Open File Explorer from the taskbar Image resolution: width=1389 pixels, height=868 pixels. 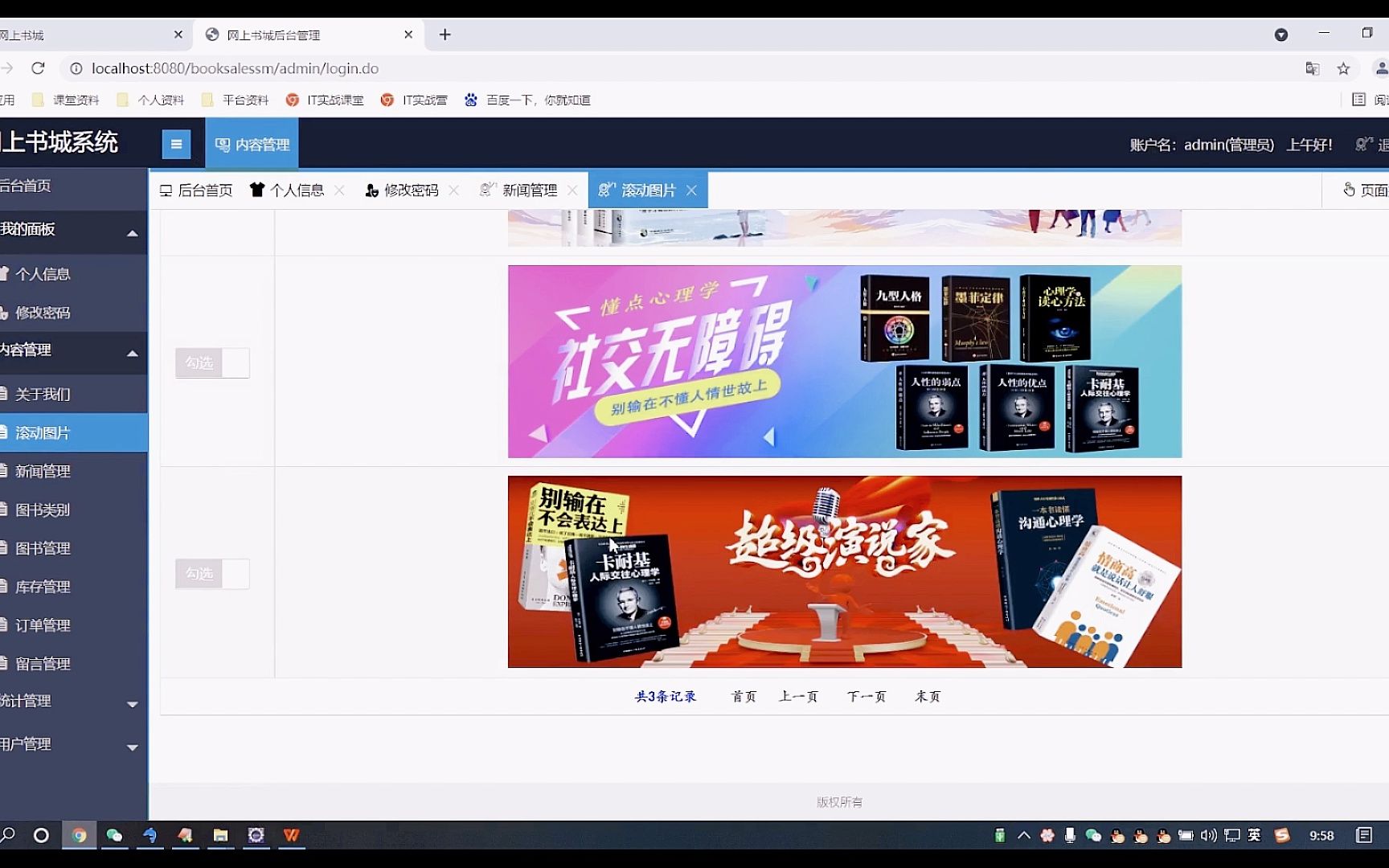(220, 836)
